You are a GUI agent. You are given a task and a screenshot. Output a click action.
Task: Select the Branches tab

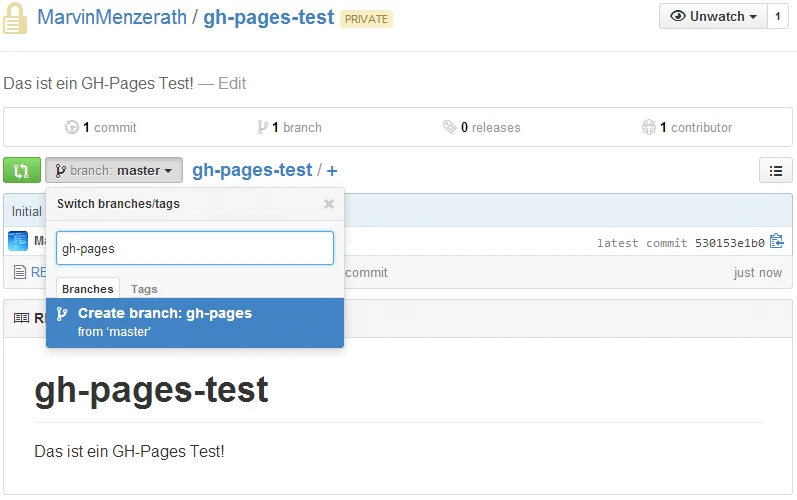pyautogui.click(x=87, y=289)
